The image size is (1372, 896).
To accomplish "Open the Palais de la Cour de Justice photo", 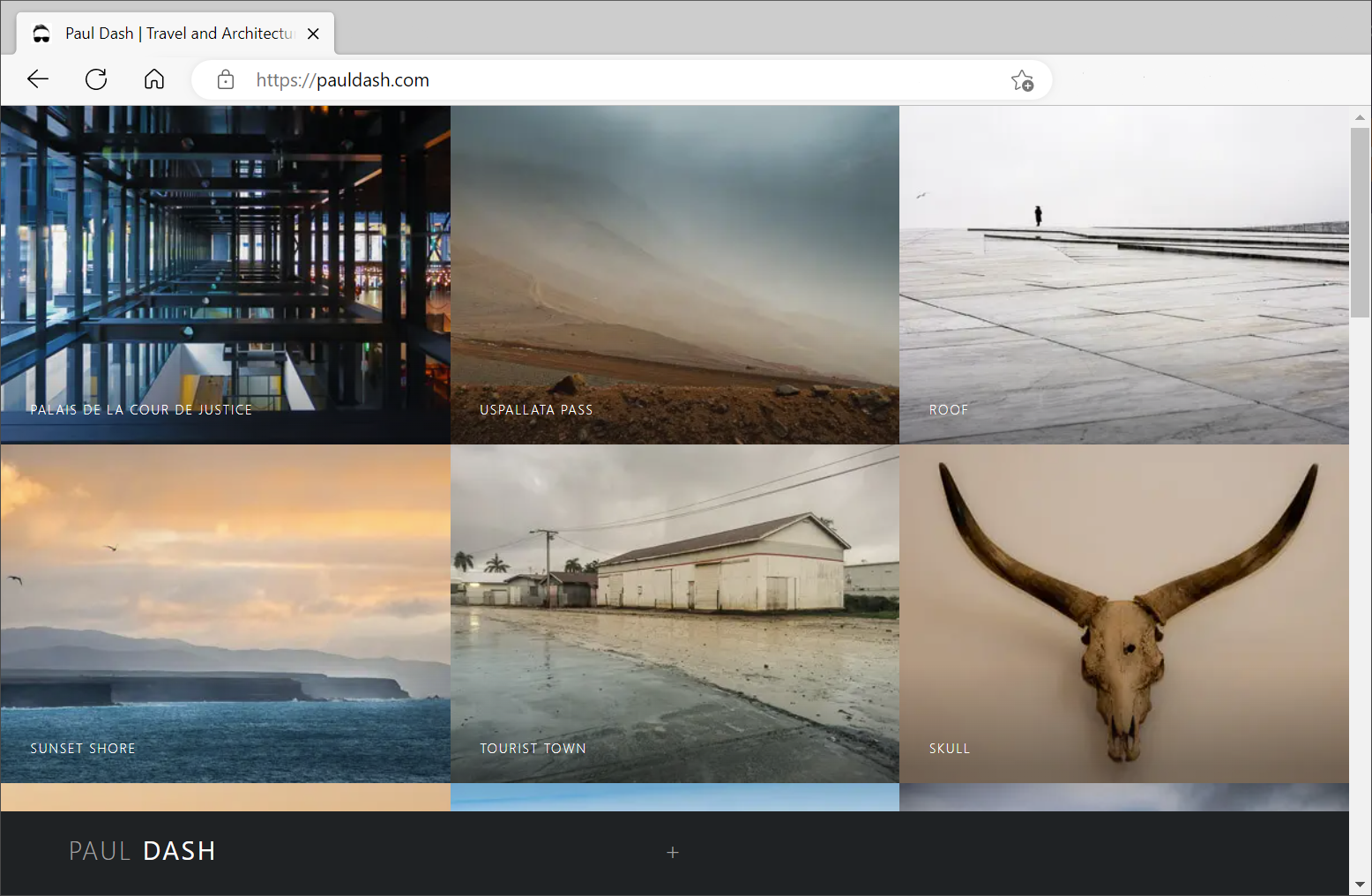I will [226, 274].
